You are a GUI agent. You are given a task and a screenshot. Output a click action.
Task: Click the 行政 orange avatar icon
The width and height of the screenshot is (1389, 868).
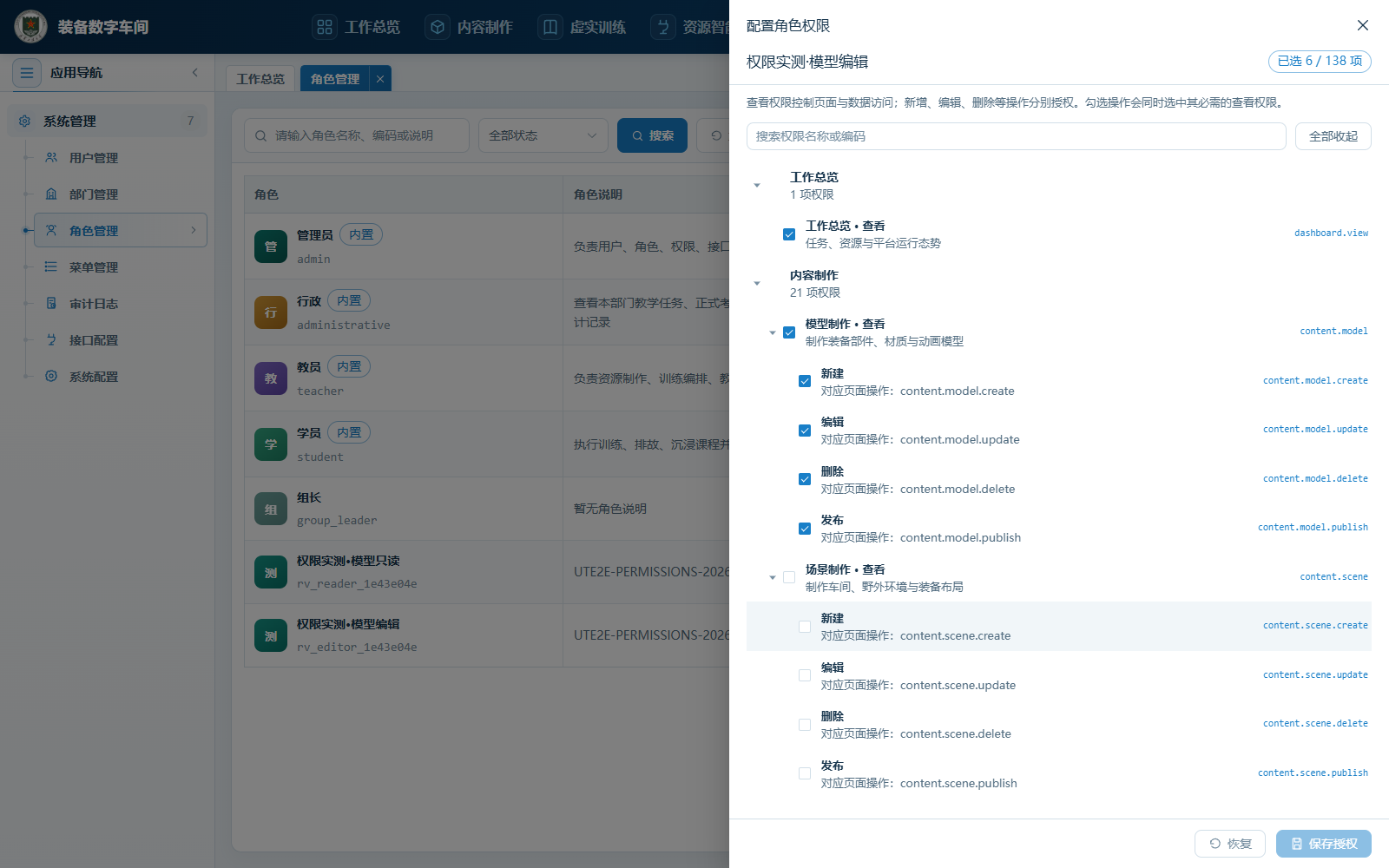coord(271,312)
